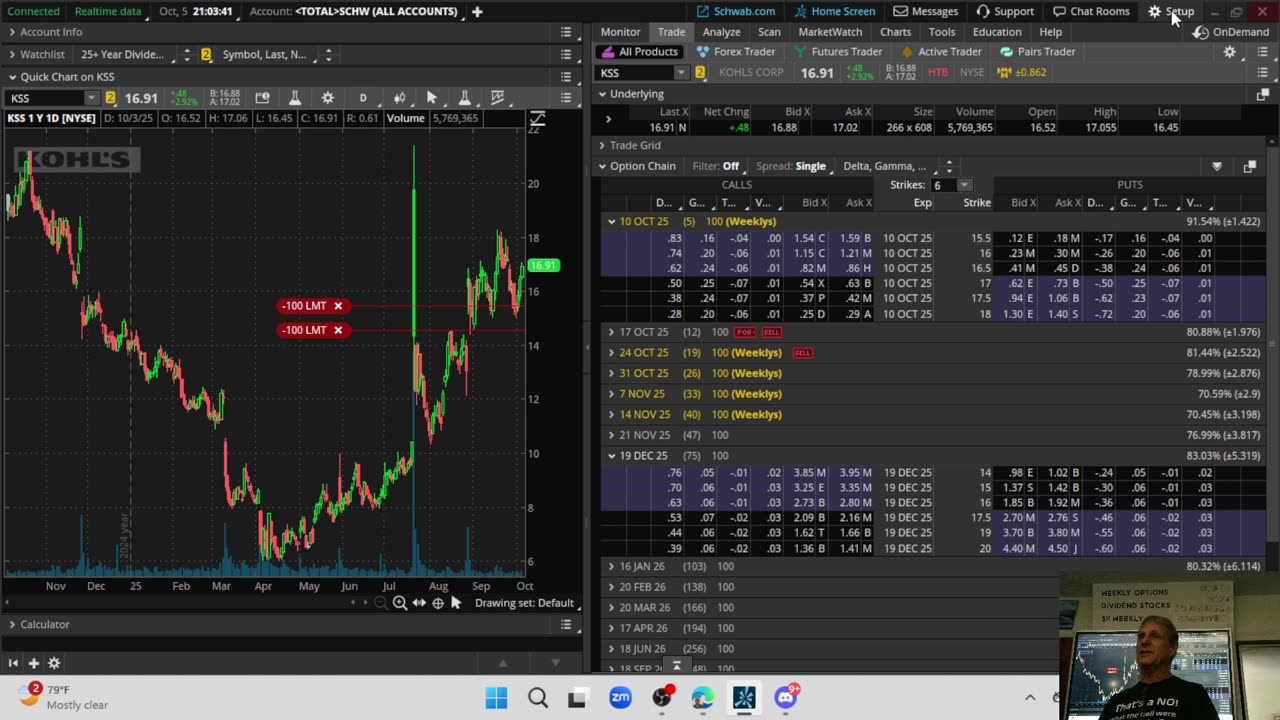
Task: Open the Active Trader sub-tab
Action: pyautogui.click(x=942, y=52)
